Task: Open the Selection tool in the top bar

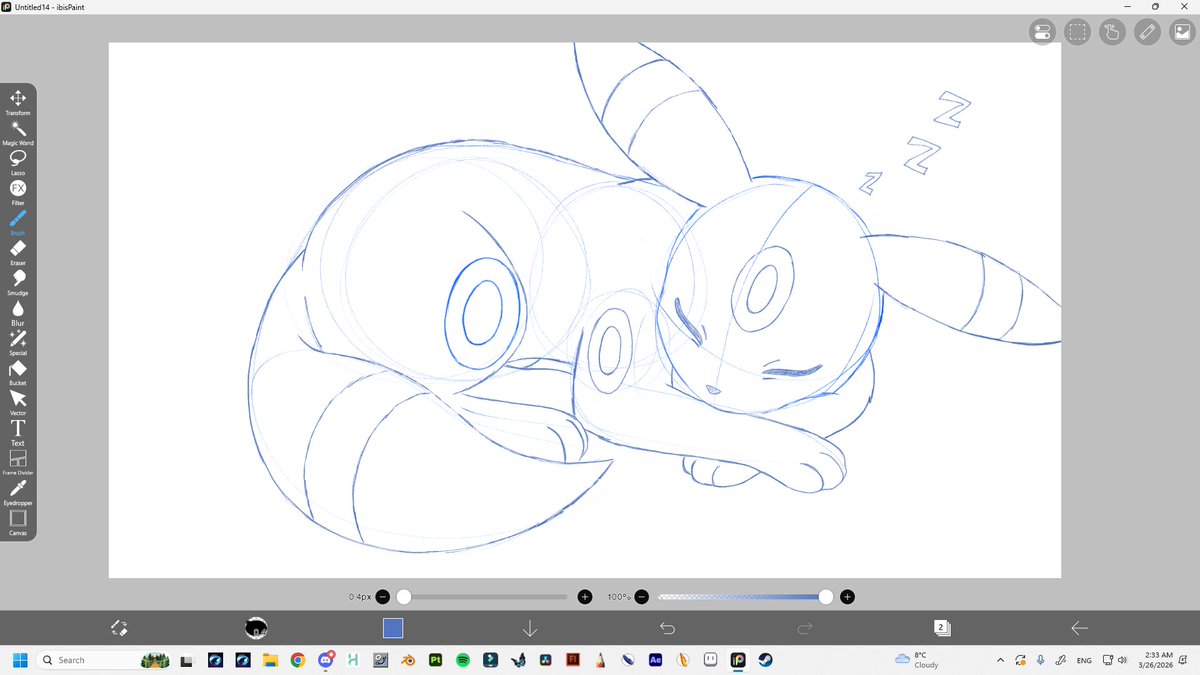Action: pyautogui.click(x=1077, y=31)
